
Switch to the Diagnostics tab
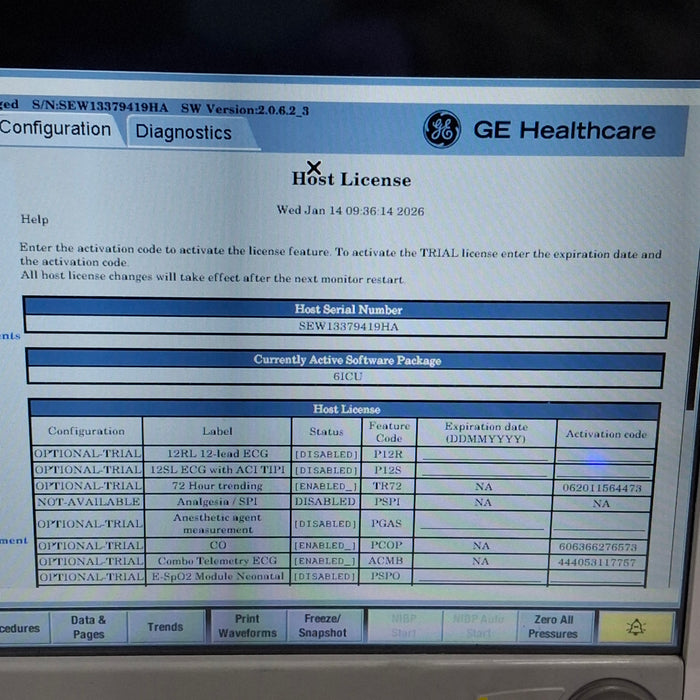pos(183,133)
